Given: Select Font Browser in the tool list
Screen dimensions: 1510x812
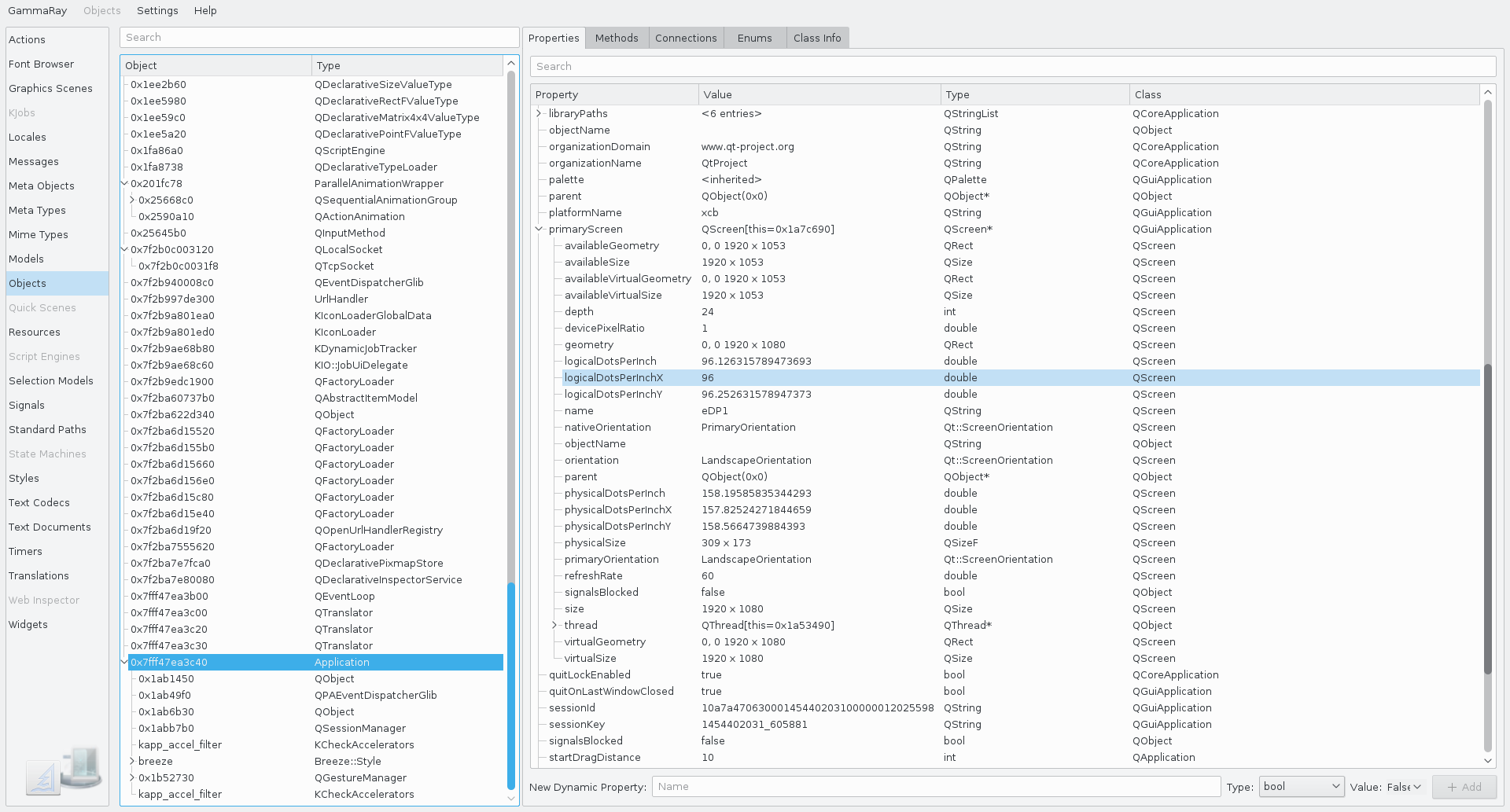Looking at the screenshot, I should coord(41,64).
